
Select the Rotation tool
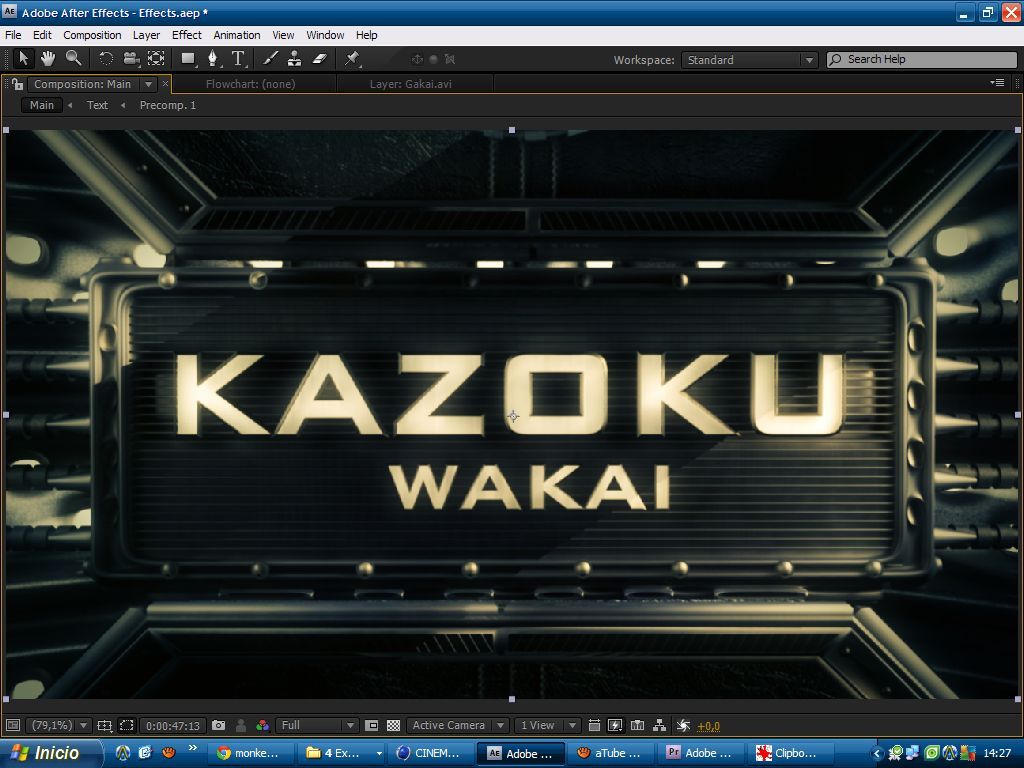[106, 59]
